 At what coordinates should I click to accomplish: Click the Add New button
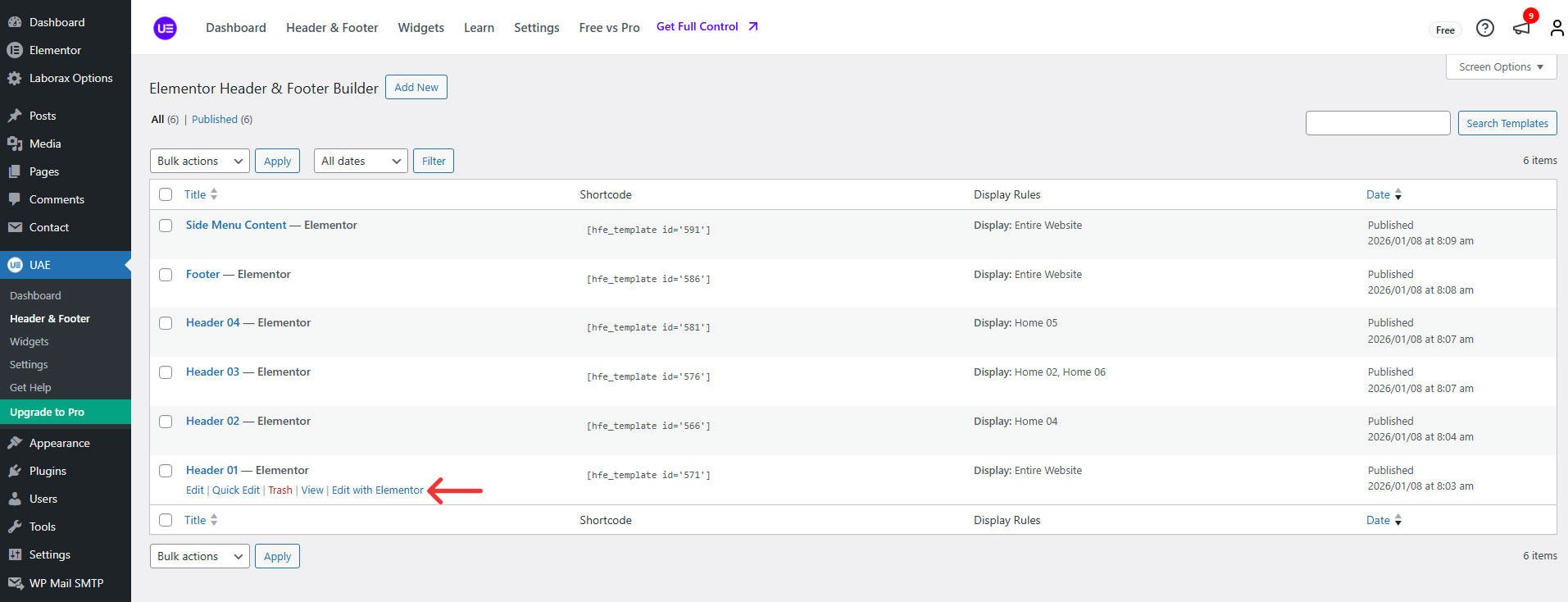pos(416,87)
